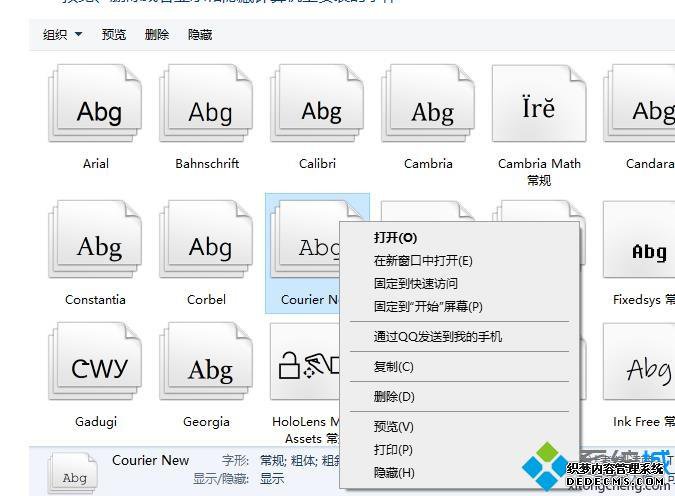Choose 删除(D) from the context menu
Image resolution: width=675 pixels, height=496 pixels.
click(460, 397)
